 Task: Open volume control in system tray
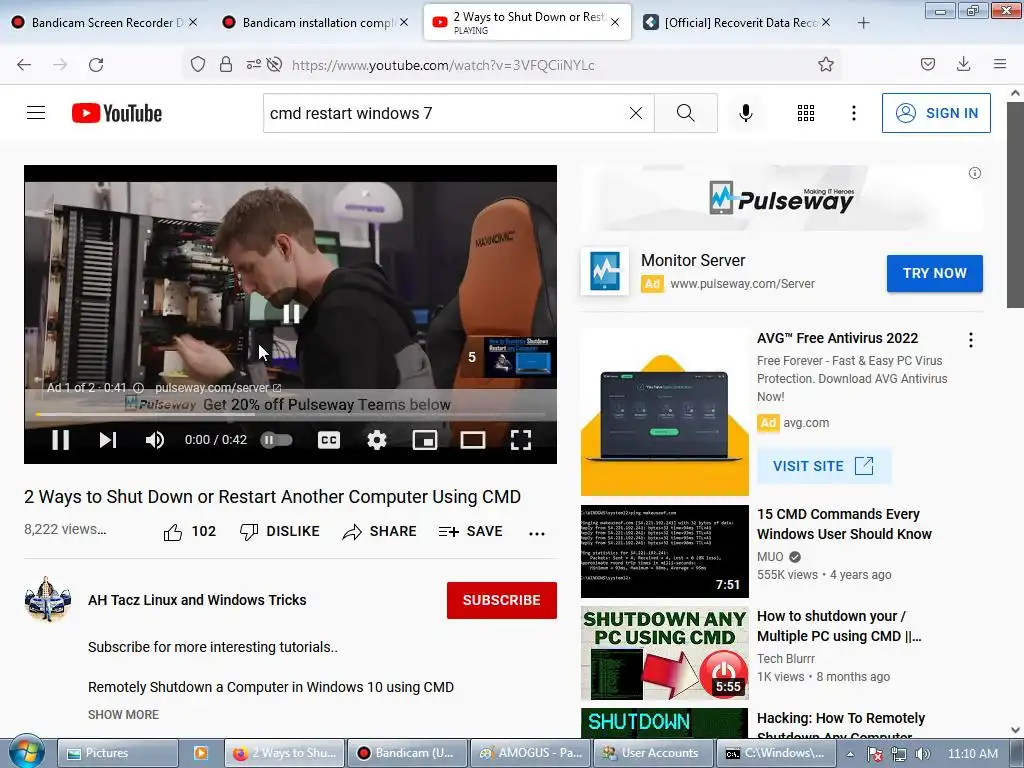click(923, 754)
